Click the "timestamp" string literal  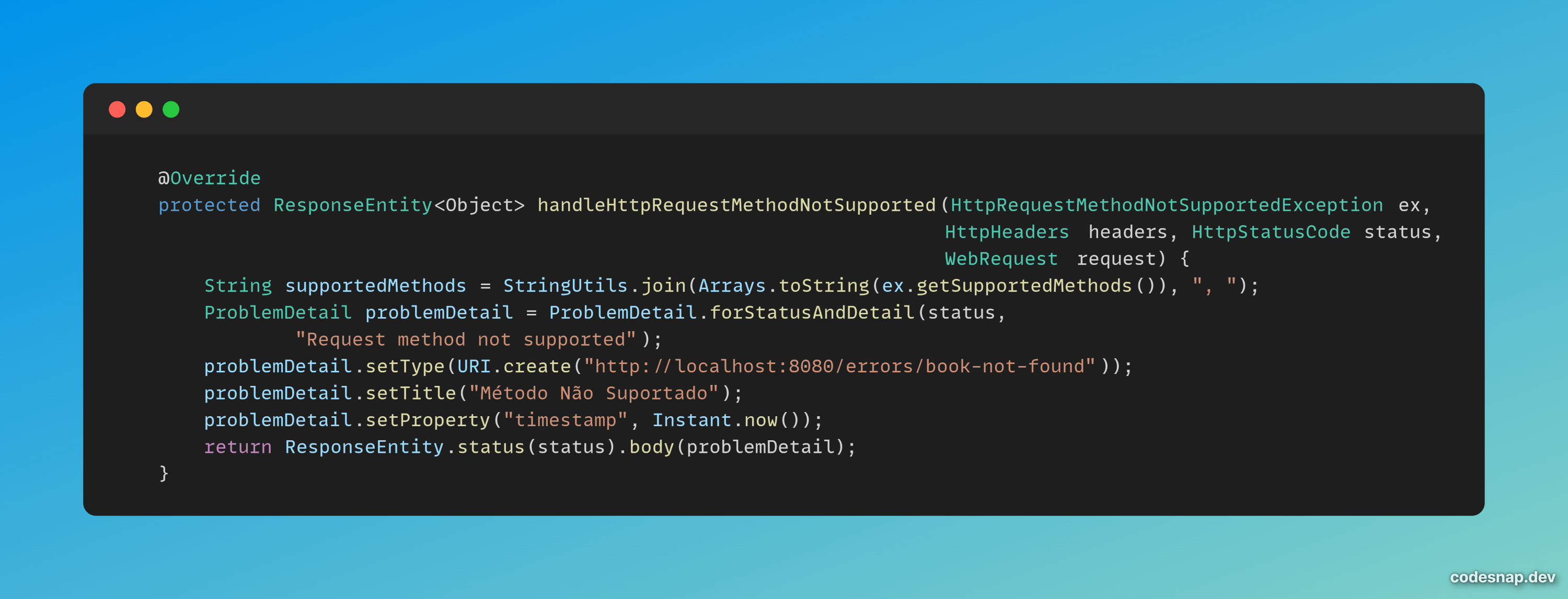coord(565,420)
